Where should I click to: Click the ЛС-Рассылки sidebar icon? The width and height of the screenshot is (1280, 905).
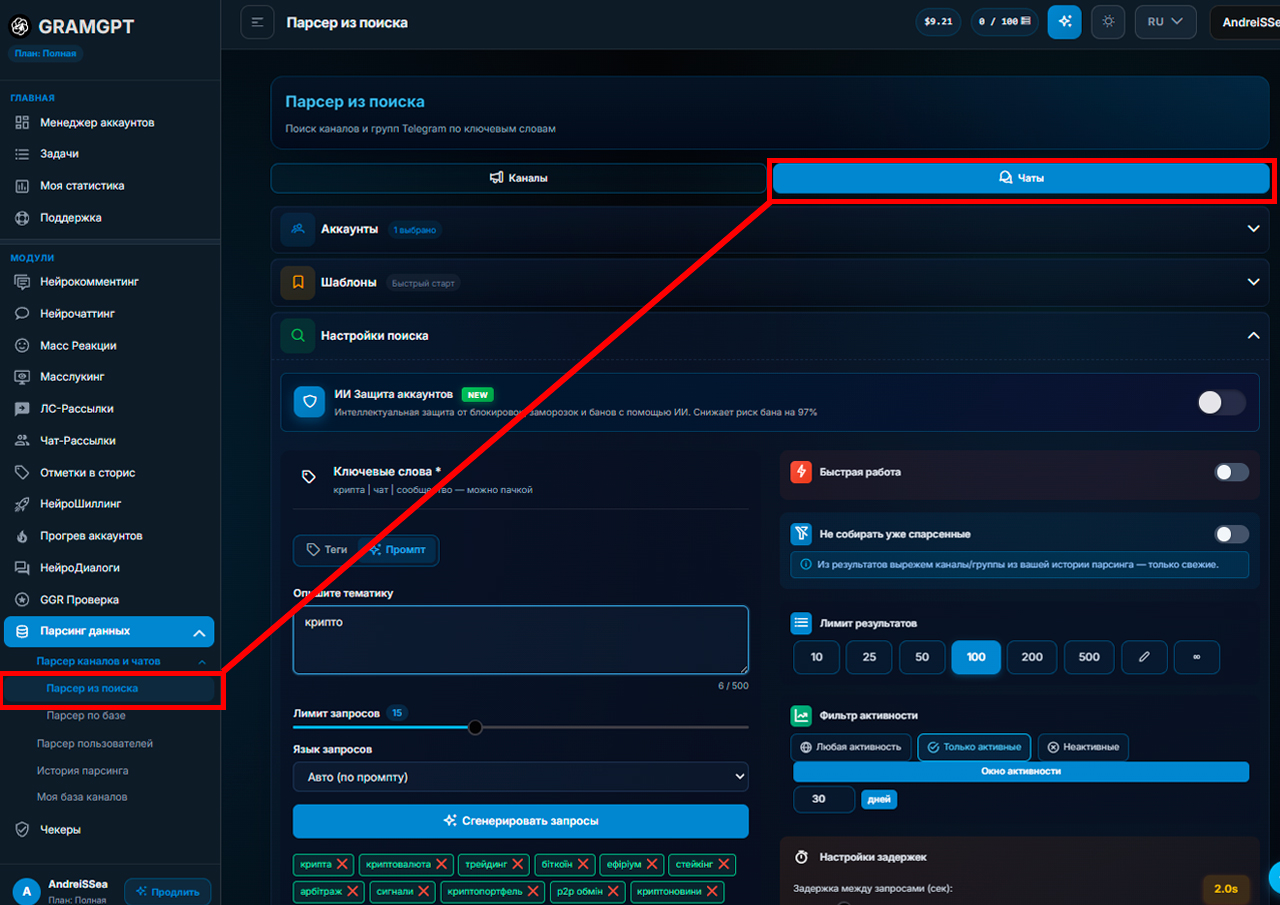coord(22,409)
